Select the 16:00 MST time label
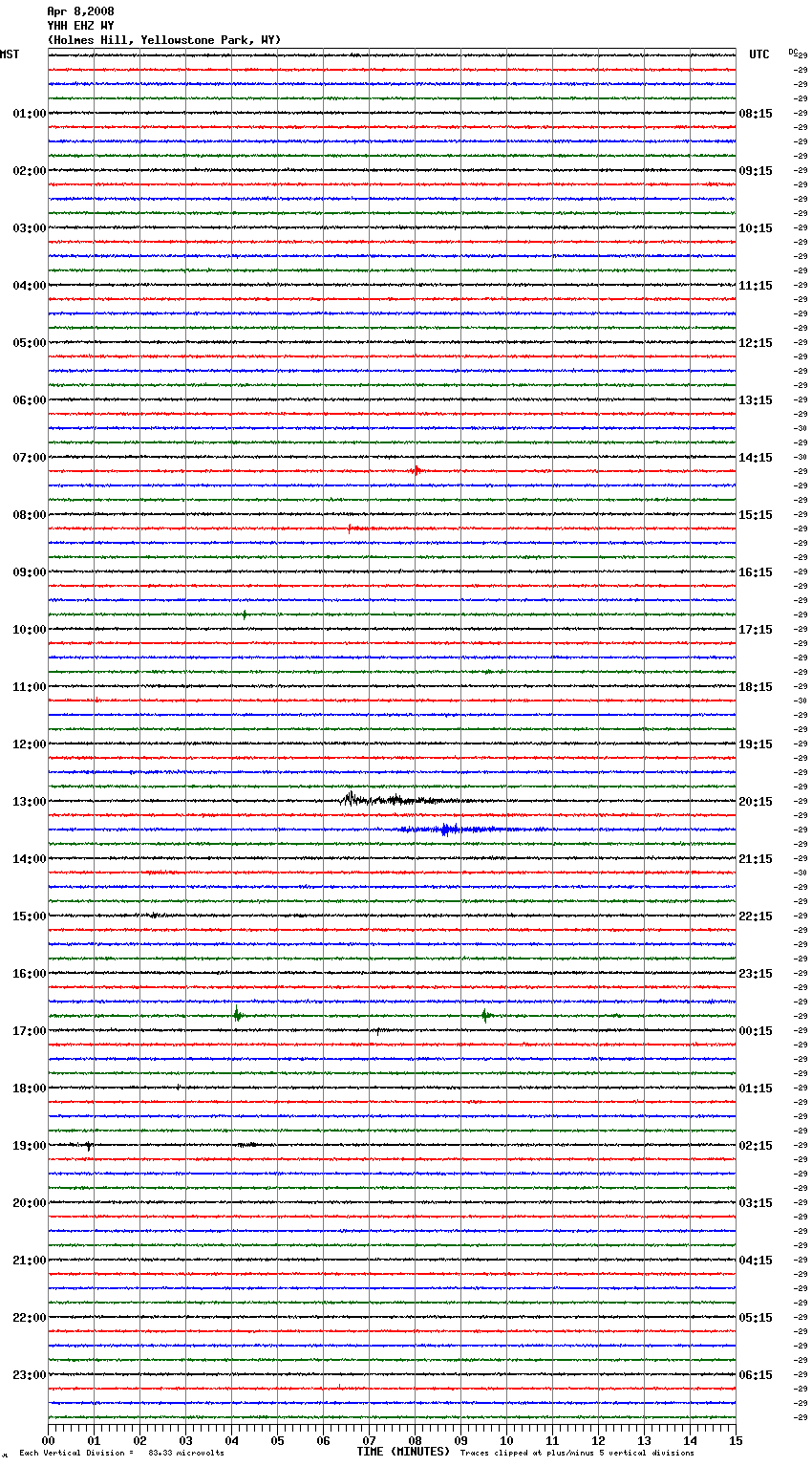 (30, 974)
